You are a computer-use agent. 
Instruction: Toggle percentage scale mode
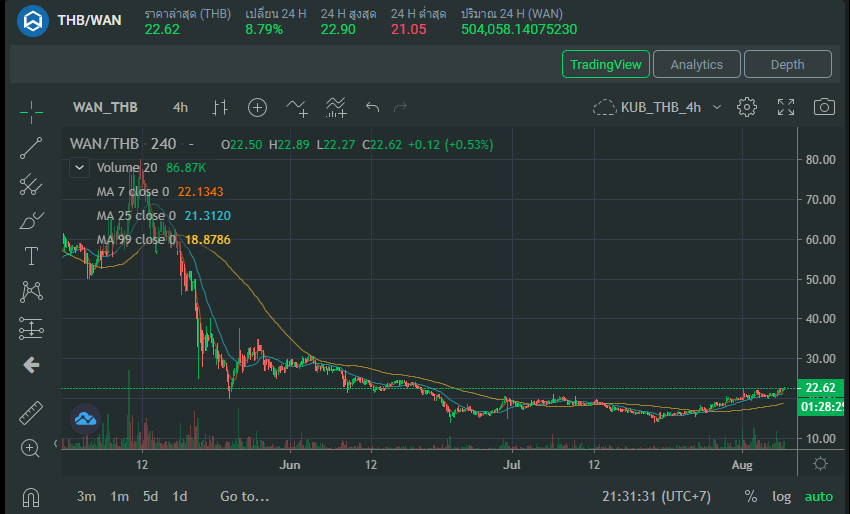[751, 496]
